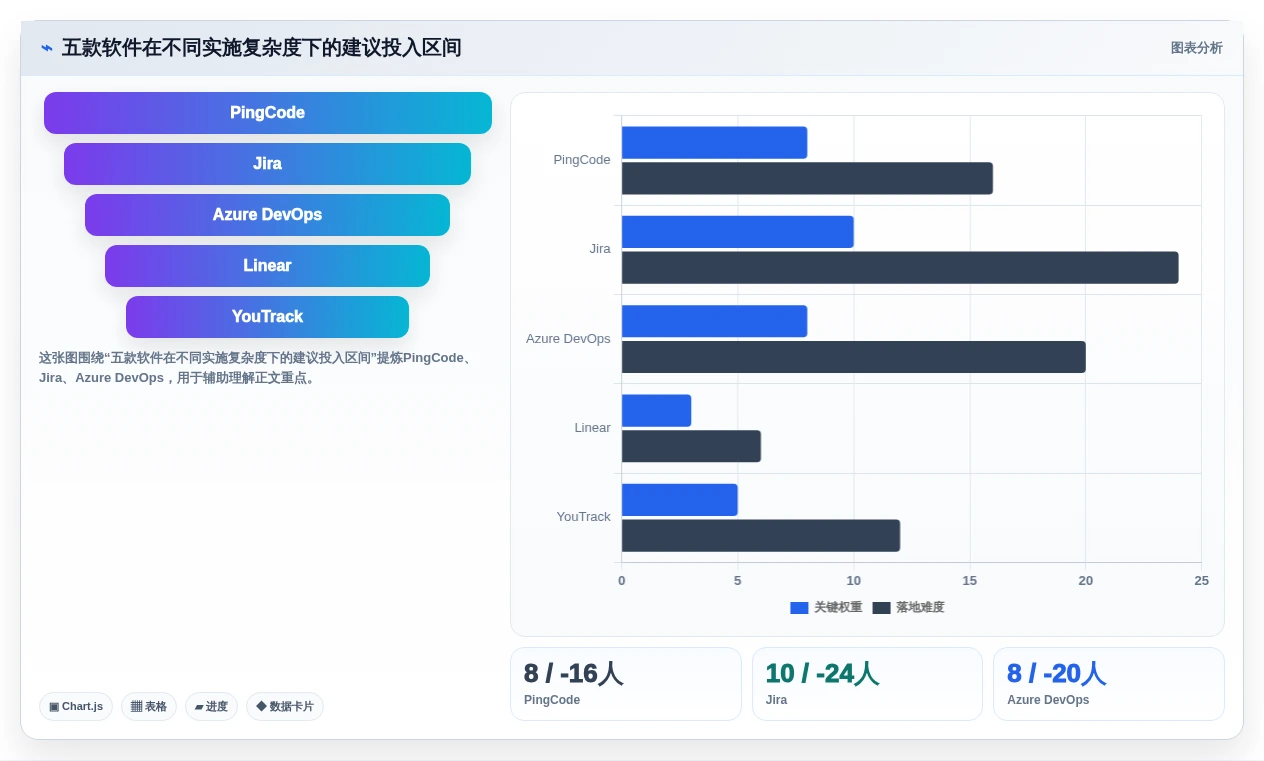The width and height of the screenshot is (1264, 761).
Task: Click YouTrack blue 关键权重 bar
Action: coord(680,500)
